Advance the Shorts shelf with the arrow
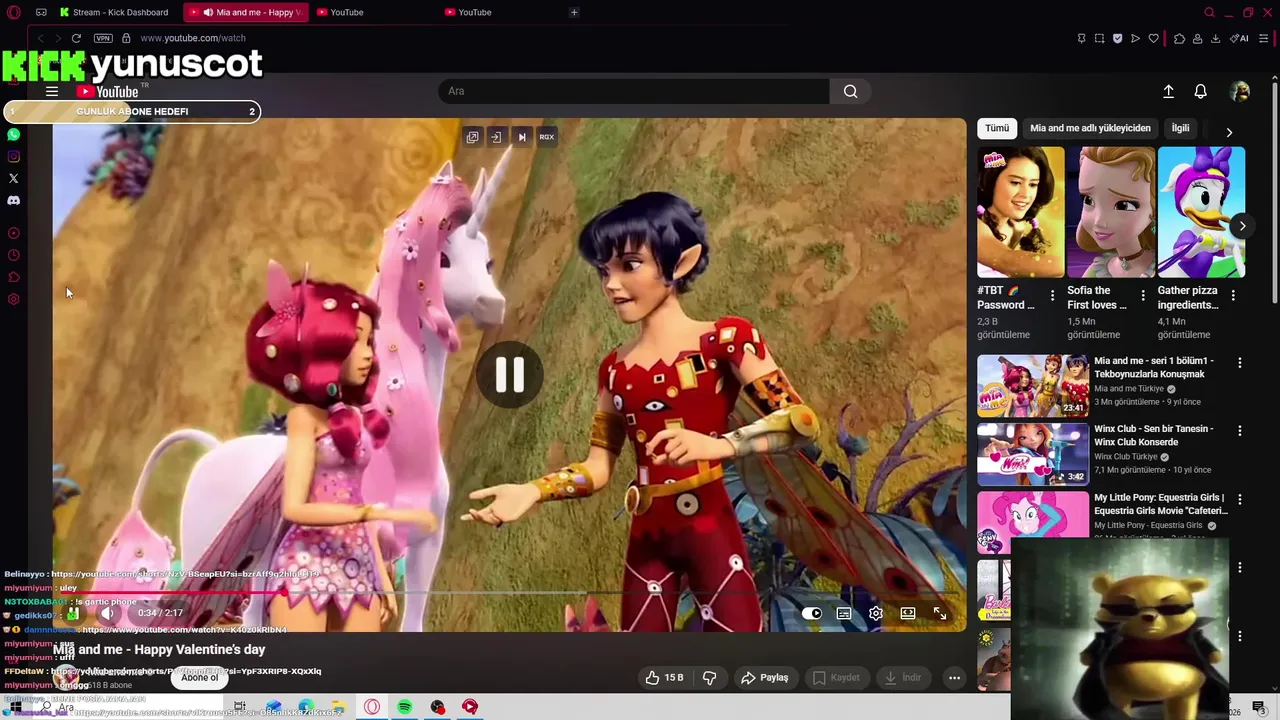Viewport: 1280px width, 720px height. [x=1242, y=226]
